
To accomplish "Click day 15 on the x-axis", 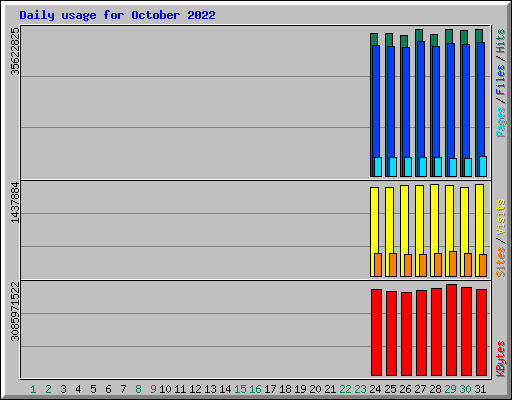I will 240,389.
